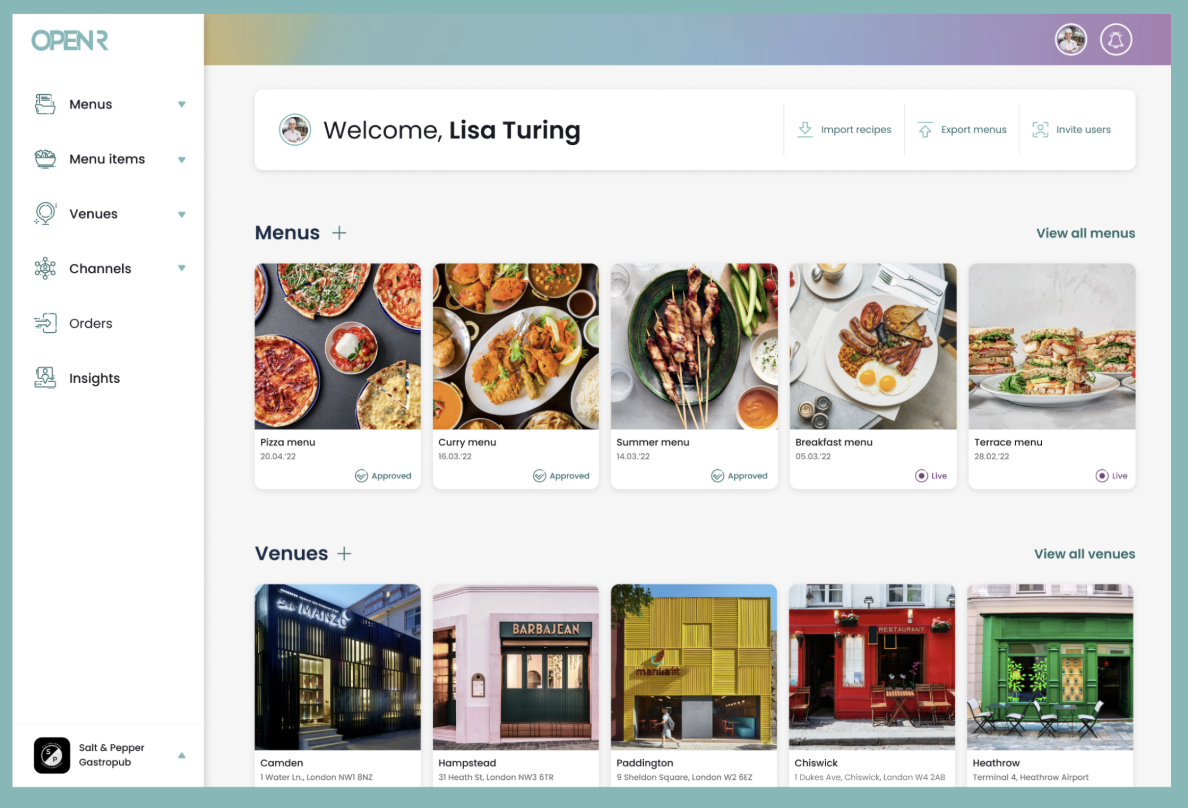Open the user profile avatar in header
Screen dimensions: 1188x808
1071,39
